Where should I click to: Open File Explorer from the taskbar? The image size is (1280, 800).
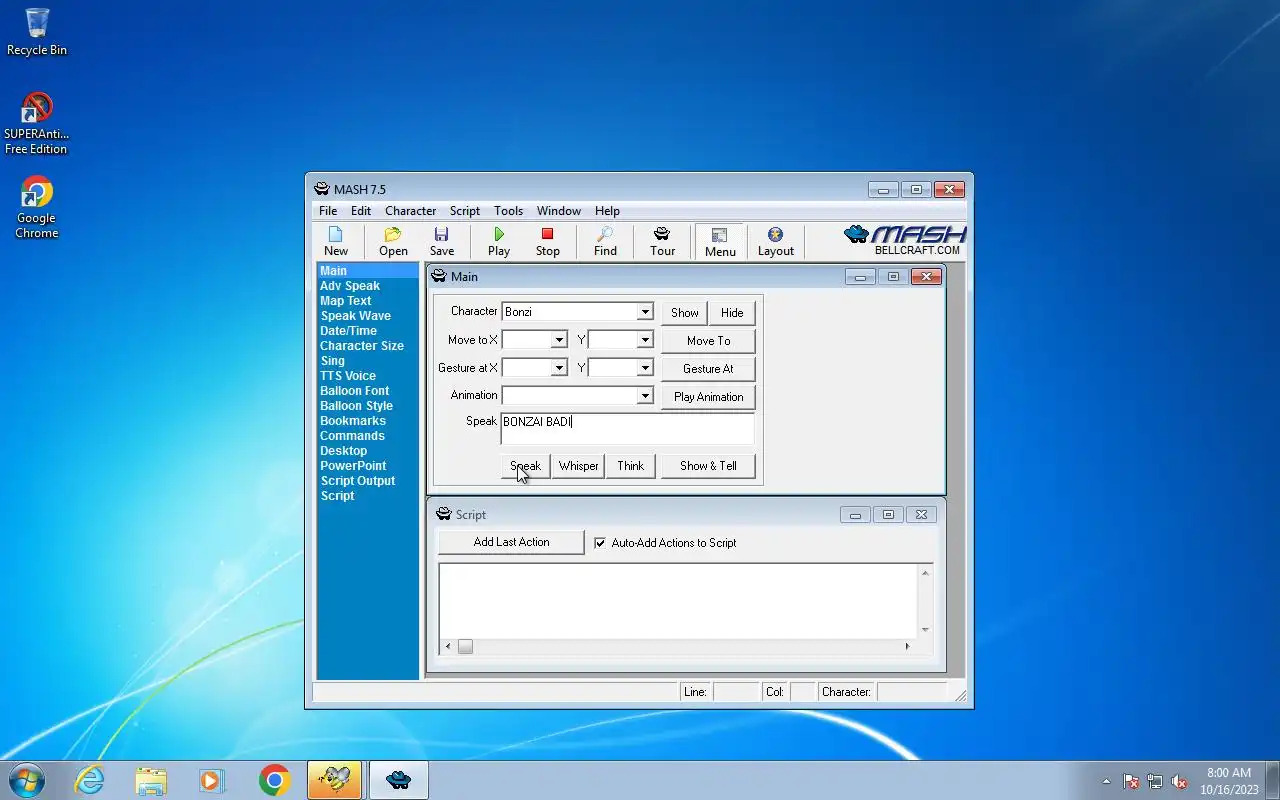[151, 780]
